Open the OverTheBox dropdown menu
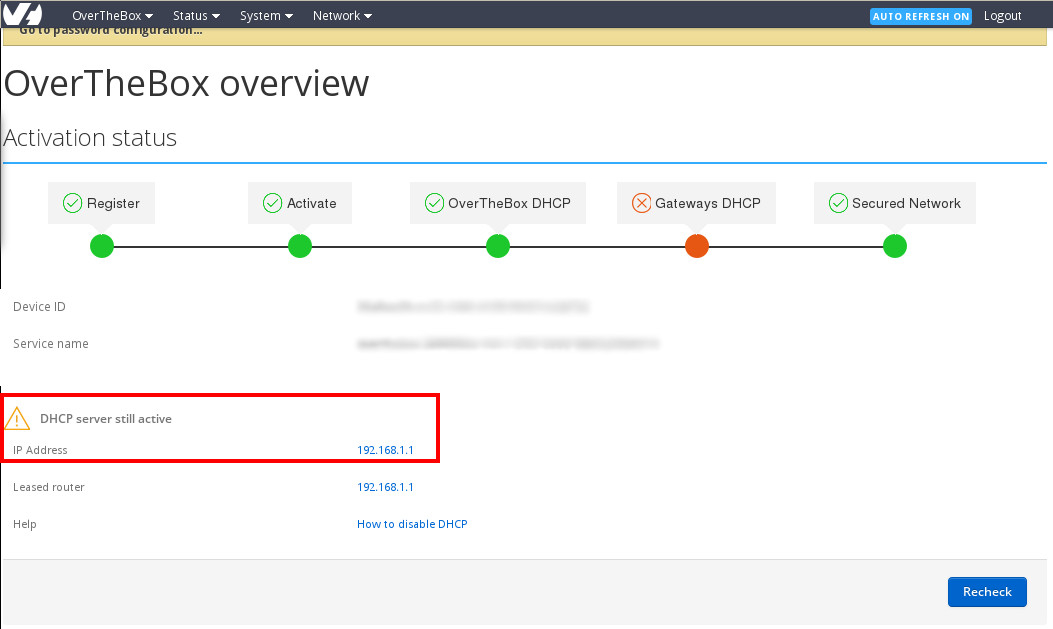 pyautogui.click(x=112, y=16)
